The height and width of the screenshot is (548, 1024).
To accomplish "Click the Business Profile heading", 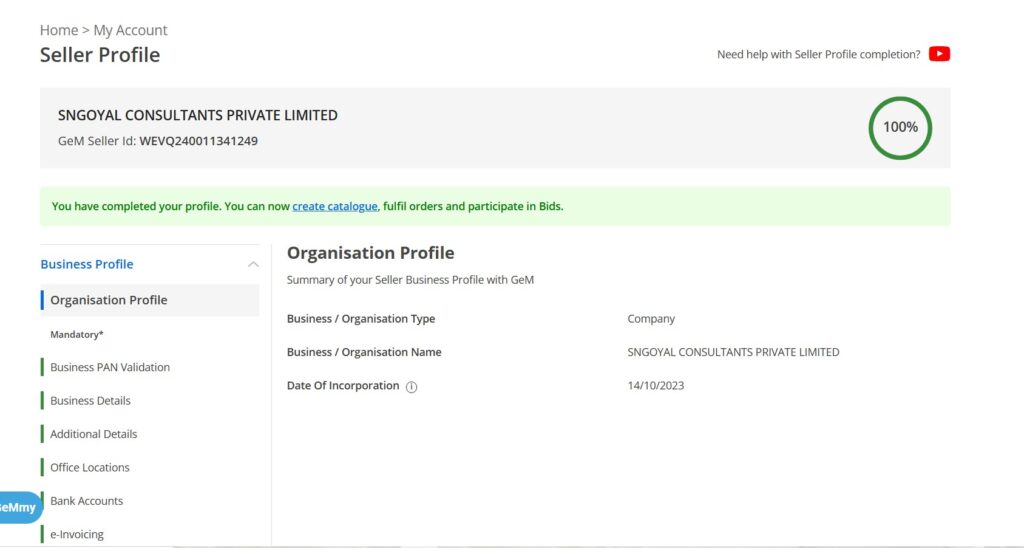I will point(87,265).
